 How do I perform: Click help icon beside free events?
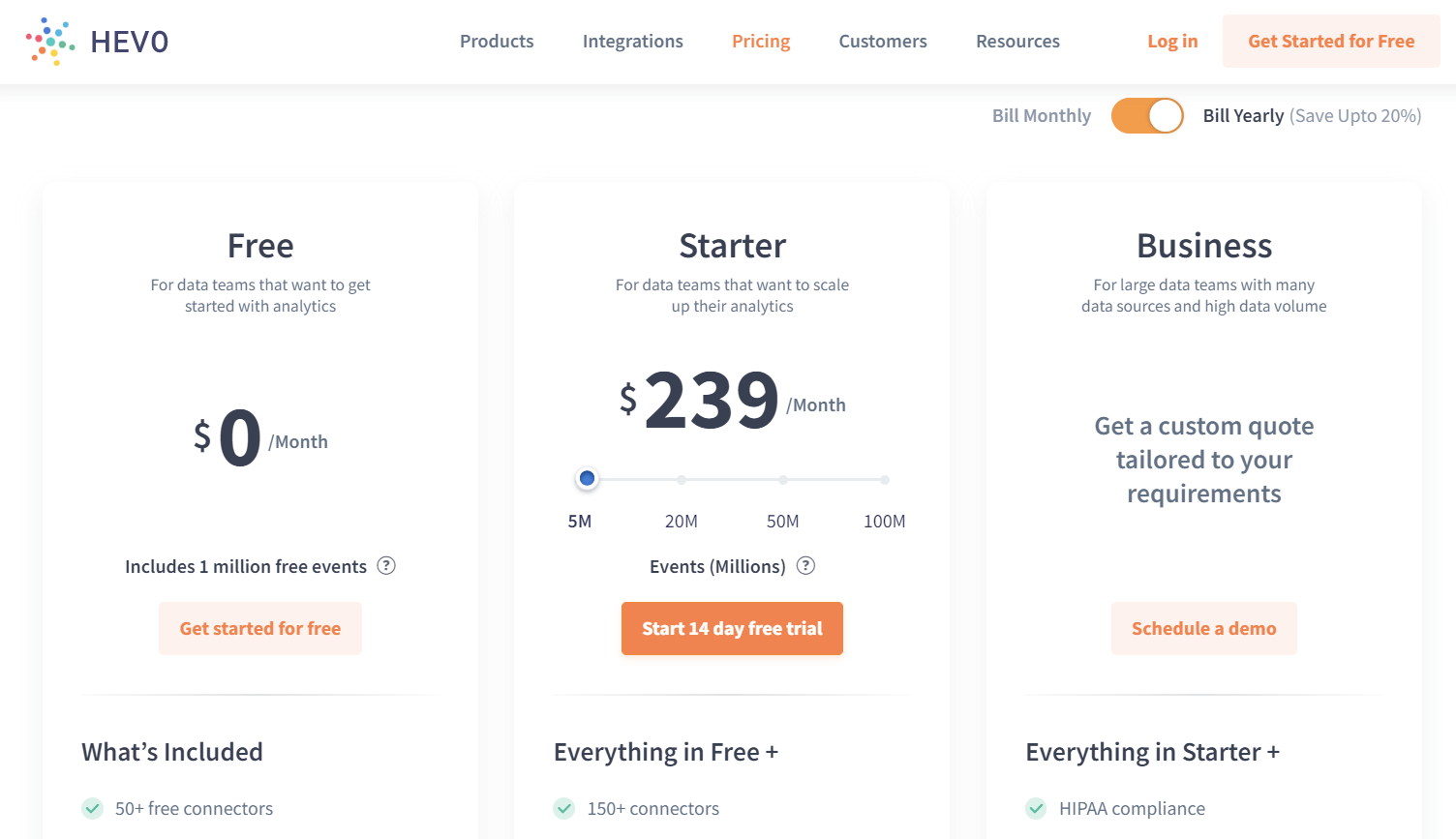point(386,566)
